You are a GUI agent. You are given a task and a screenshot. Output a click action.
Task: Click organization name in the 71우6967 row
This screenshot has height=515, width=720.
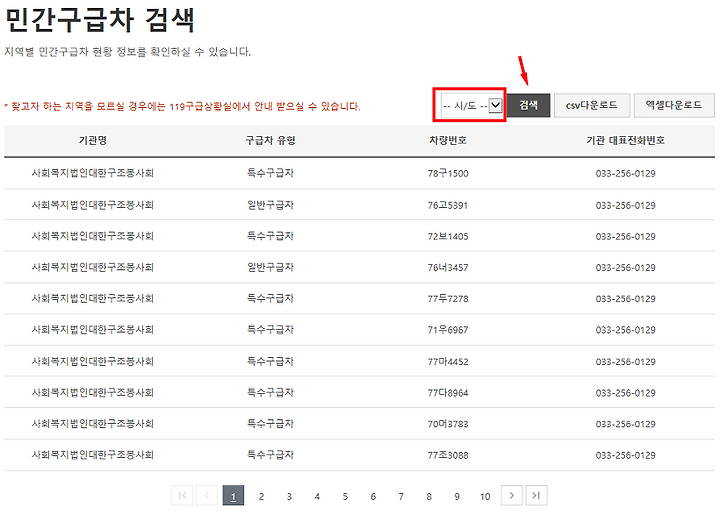[x=93, y=330]
